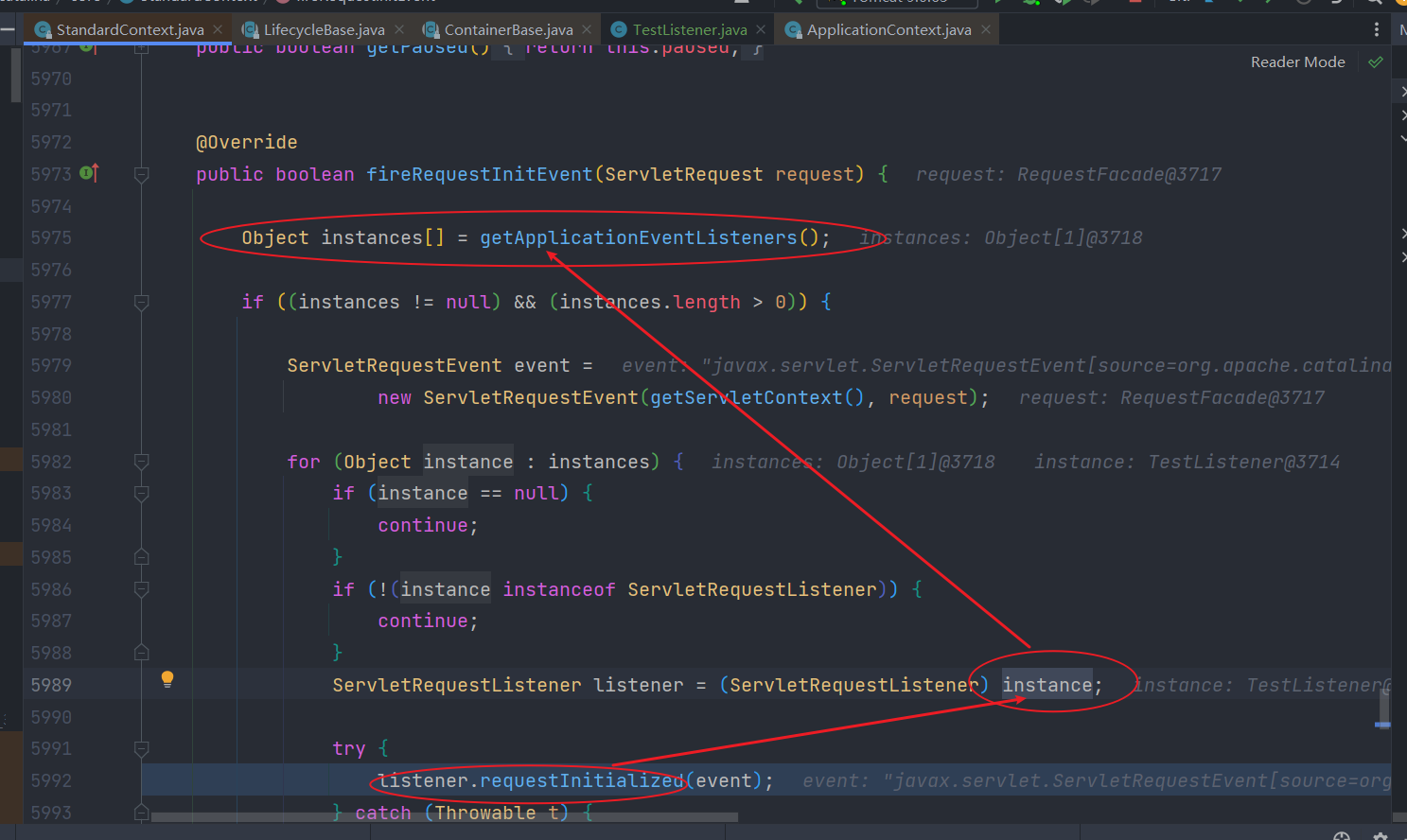Click 'new' keyword on line 5980
The height and width of the screenshot is (840, 1407).
(395, 397)
